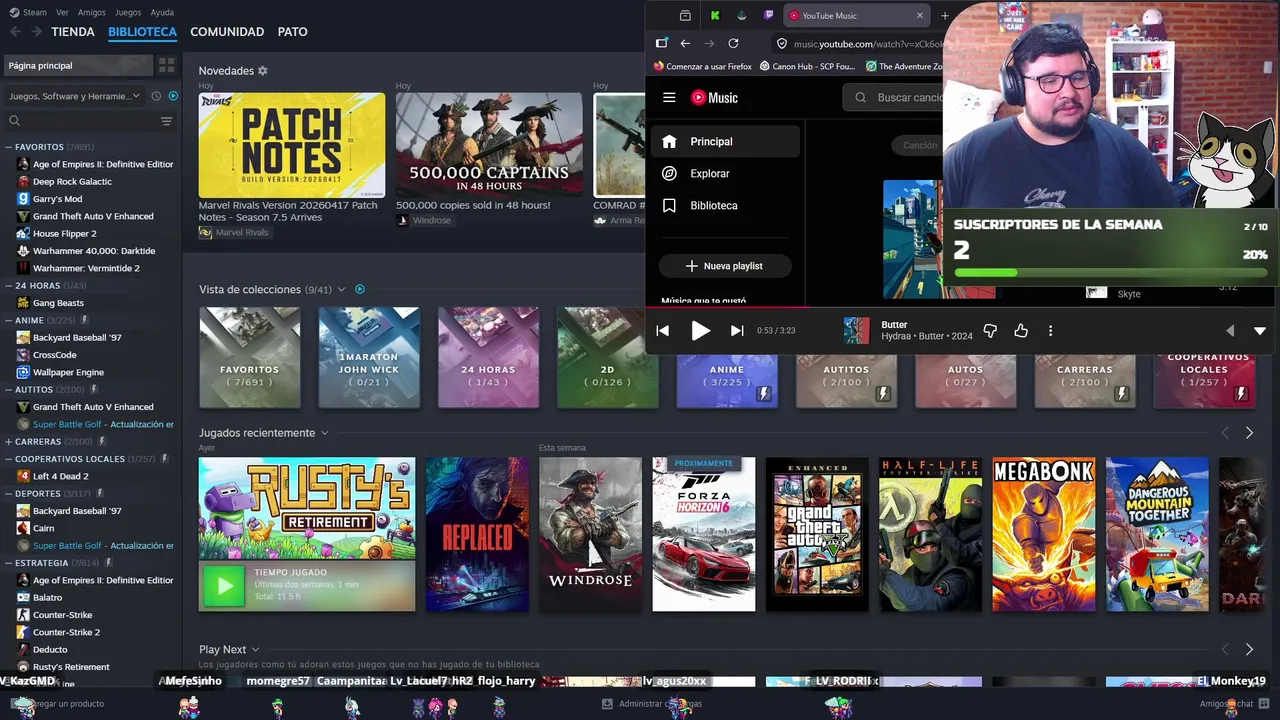Open the Juegos menu
1280x720 pixels.
point(128,12)
